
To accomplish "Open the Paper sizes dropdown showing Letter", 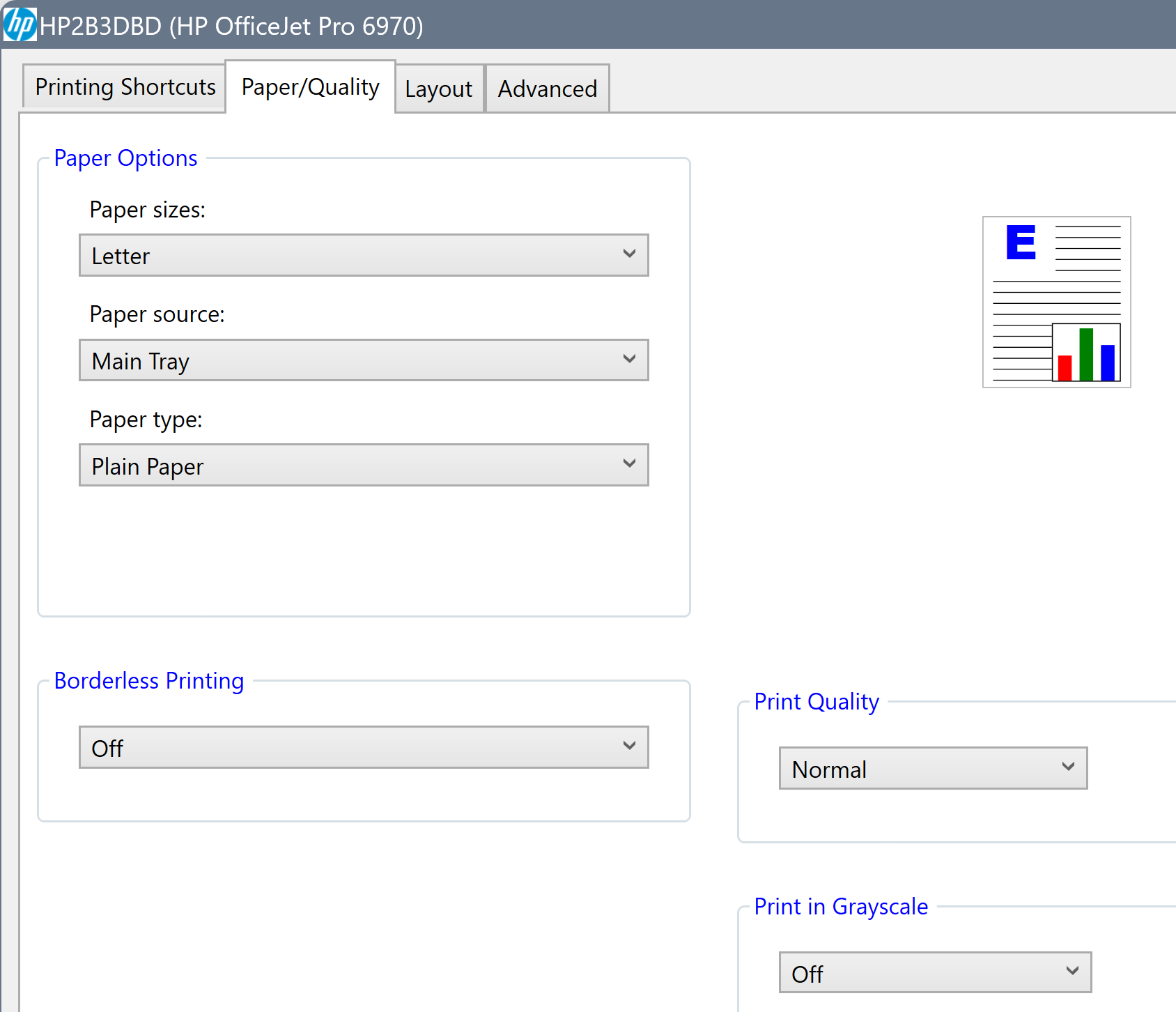I will (x=363, y=255).
